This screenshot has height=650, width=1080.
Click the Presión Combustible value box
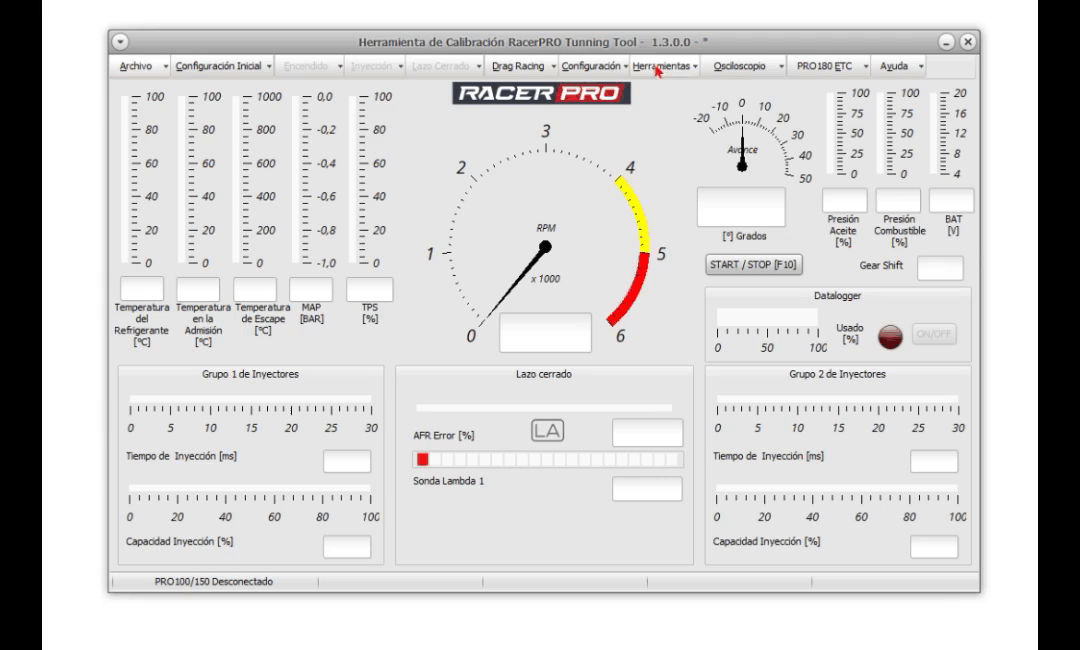pyautogui.click(x=898, y=200)
